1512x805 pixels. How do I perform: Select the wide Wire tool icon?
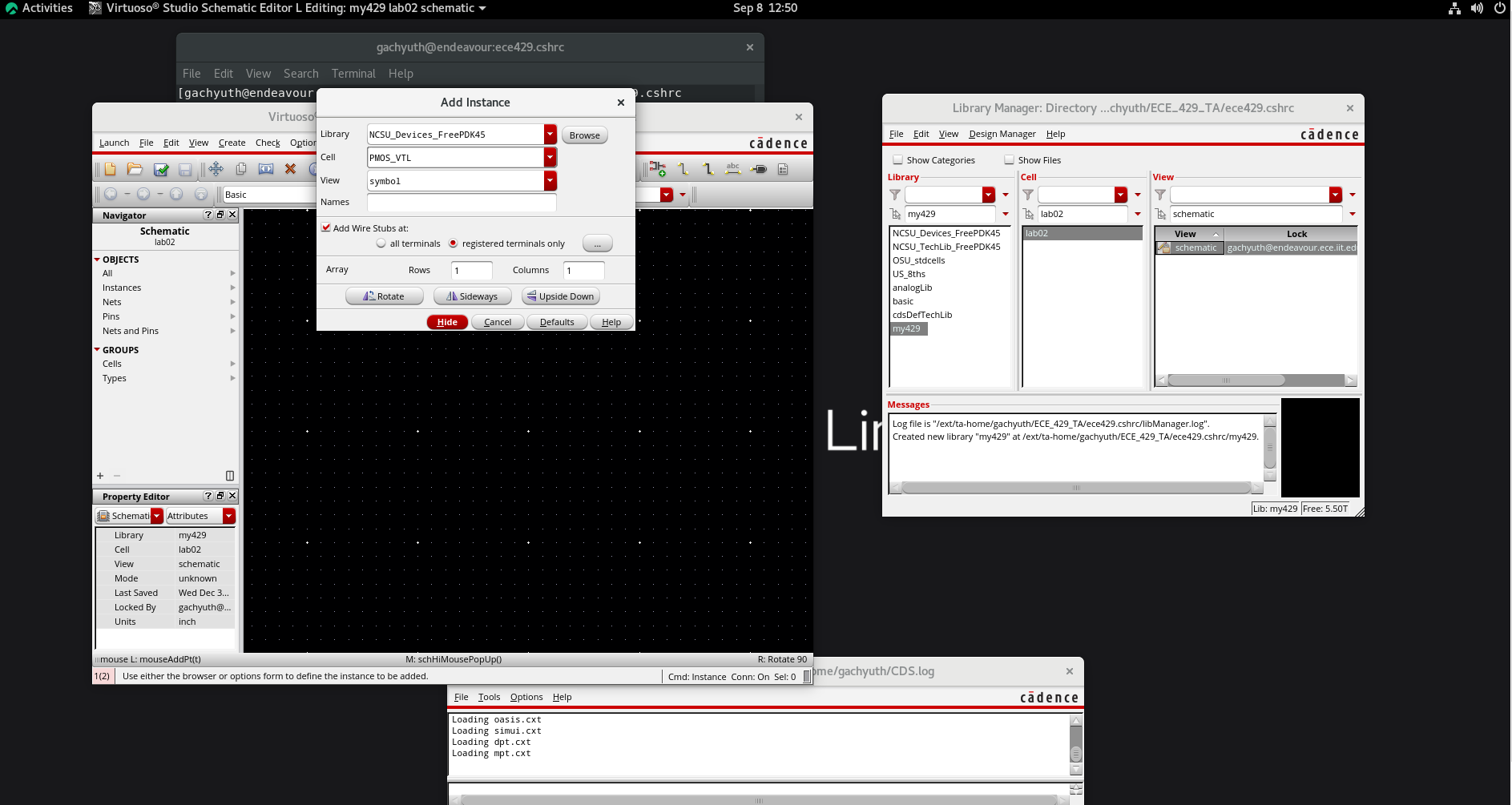[708, 169]
